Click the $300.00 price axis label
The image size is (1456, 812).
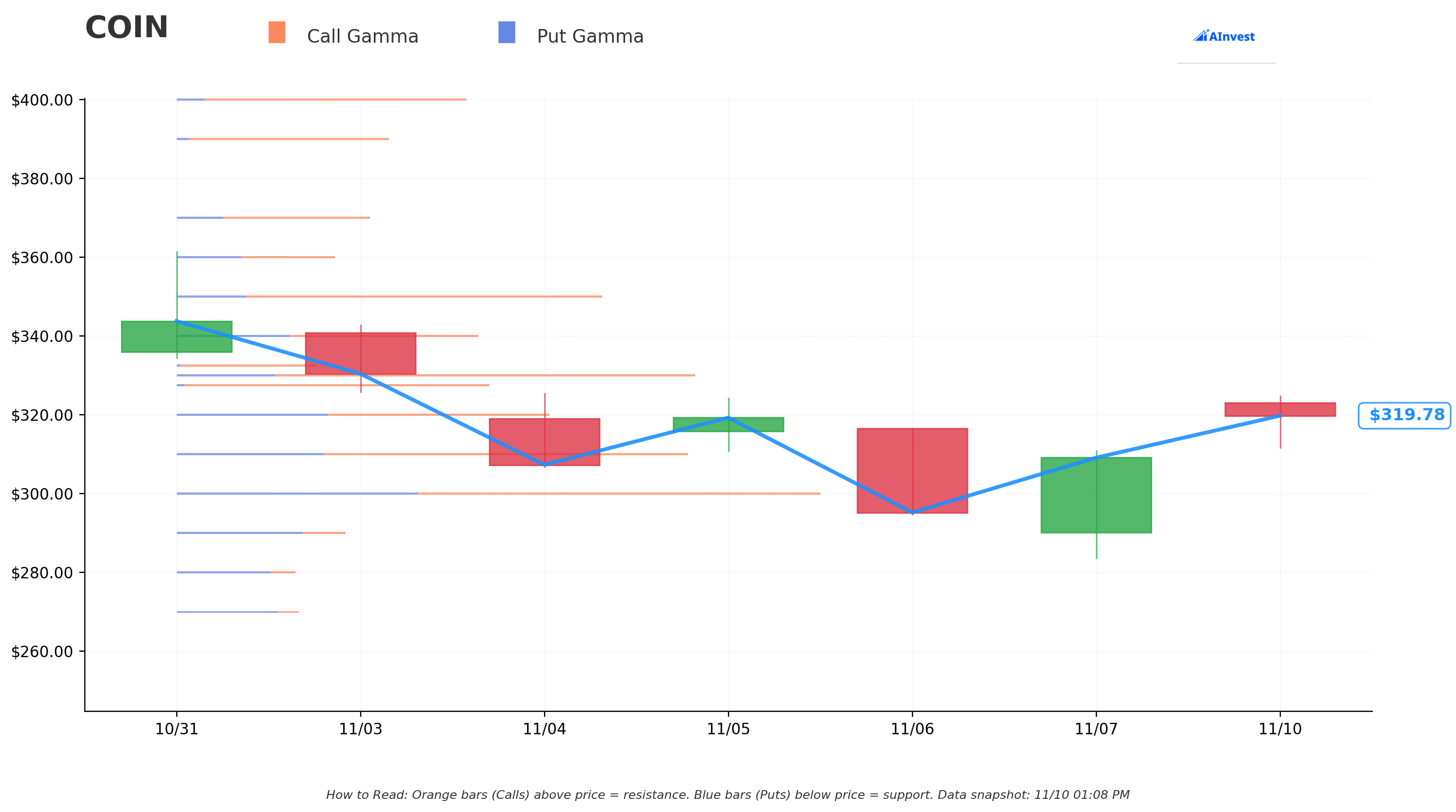(x=42, y=495)
